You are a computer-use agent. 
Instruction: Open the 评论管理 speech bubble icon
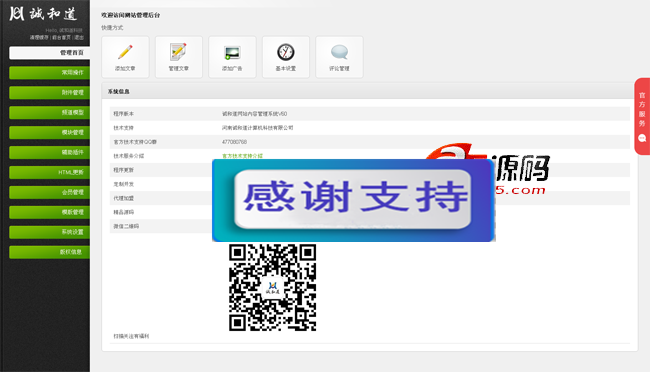[339, 52]
